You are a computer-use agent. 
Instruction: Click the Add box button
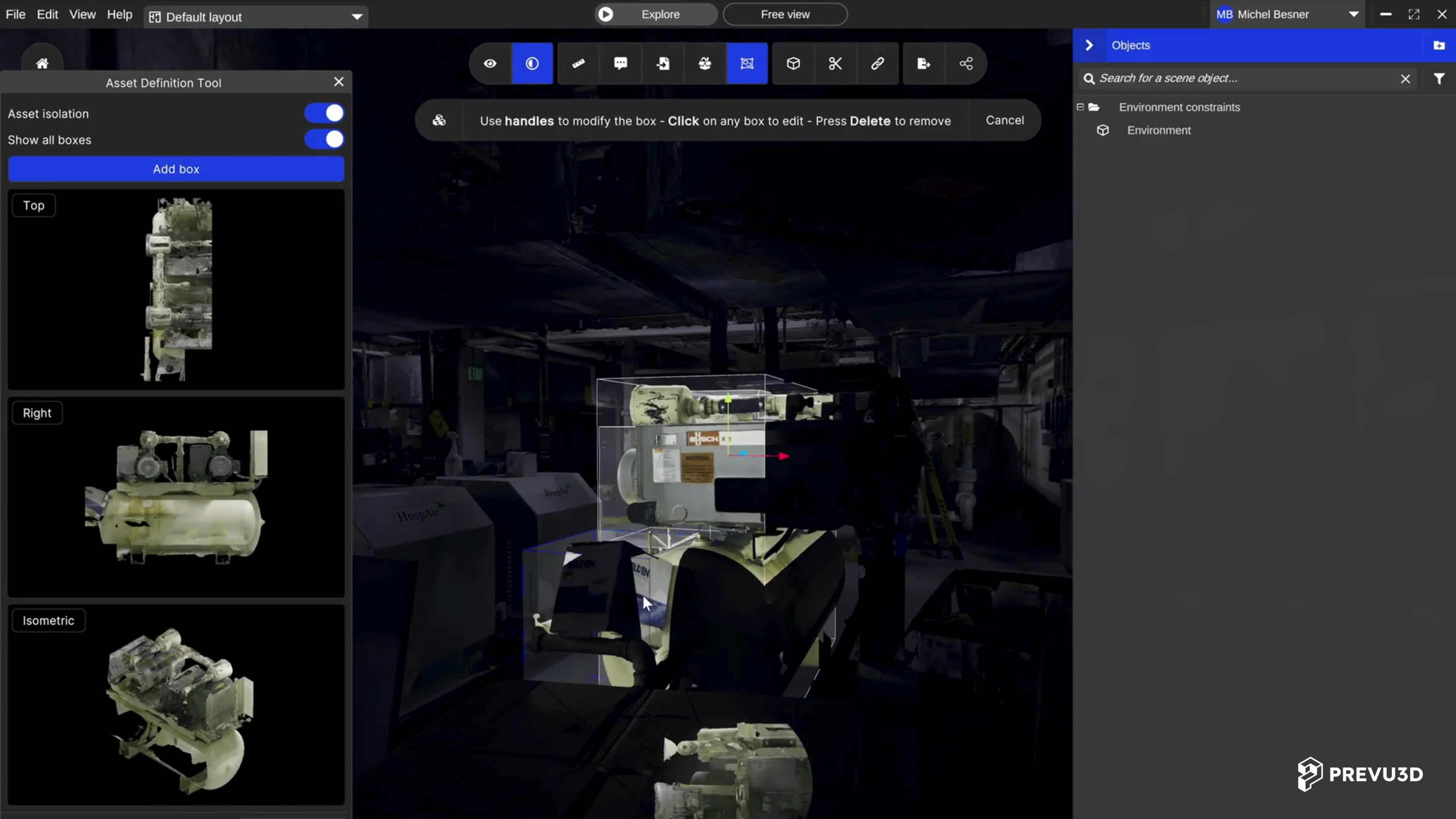click(x=176, y=168)
